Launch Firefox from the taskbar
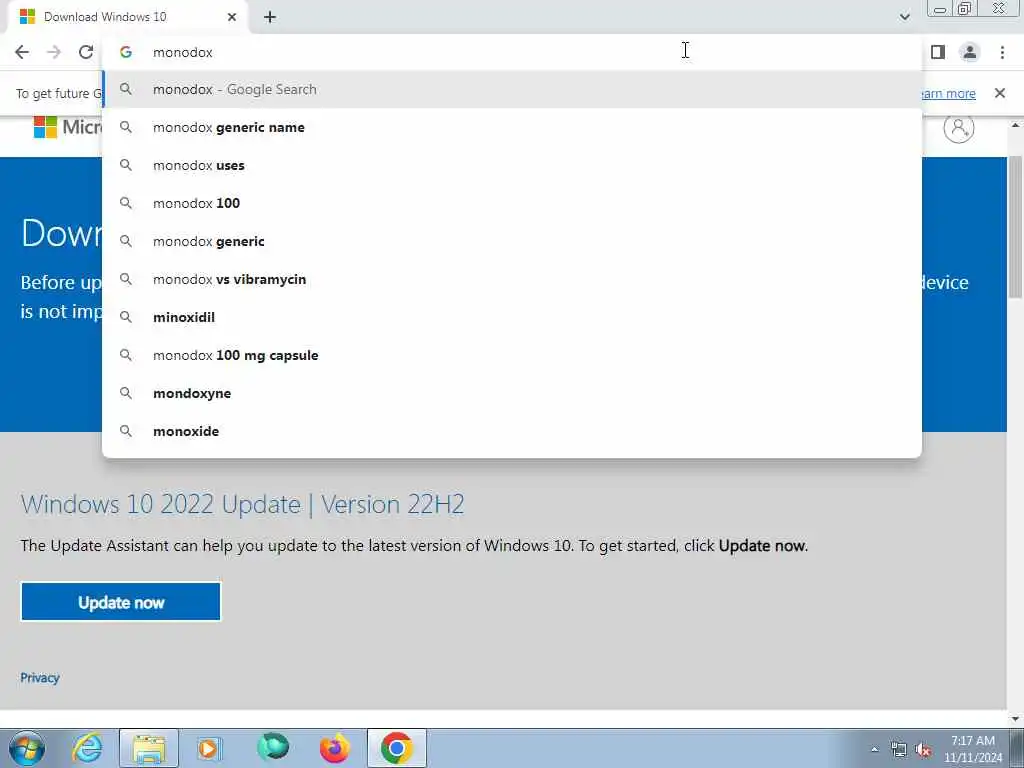The height and width of the screenshot is (768, 1024). [335, 748]
